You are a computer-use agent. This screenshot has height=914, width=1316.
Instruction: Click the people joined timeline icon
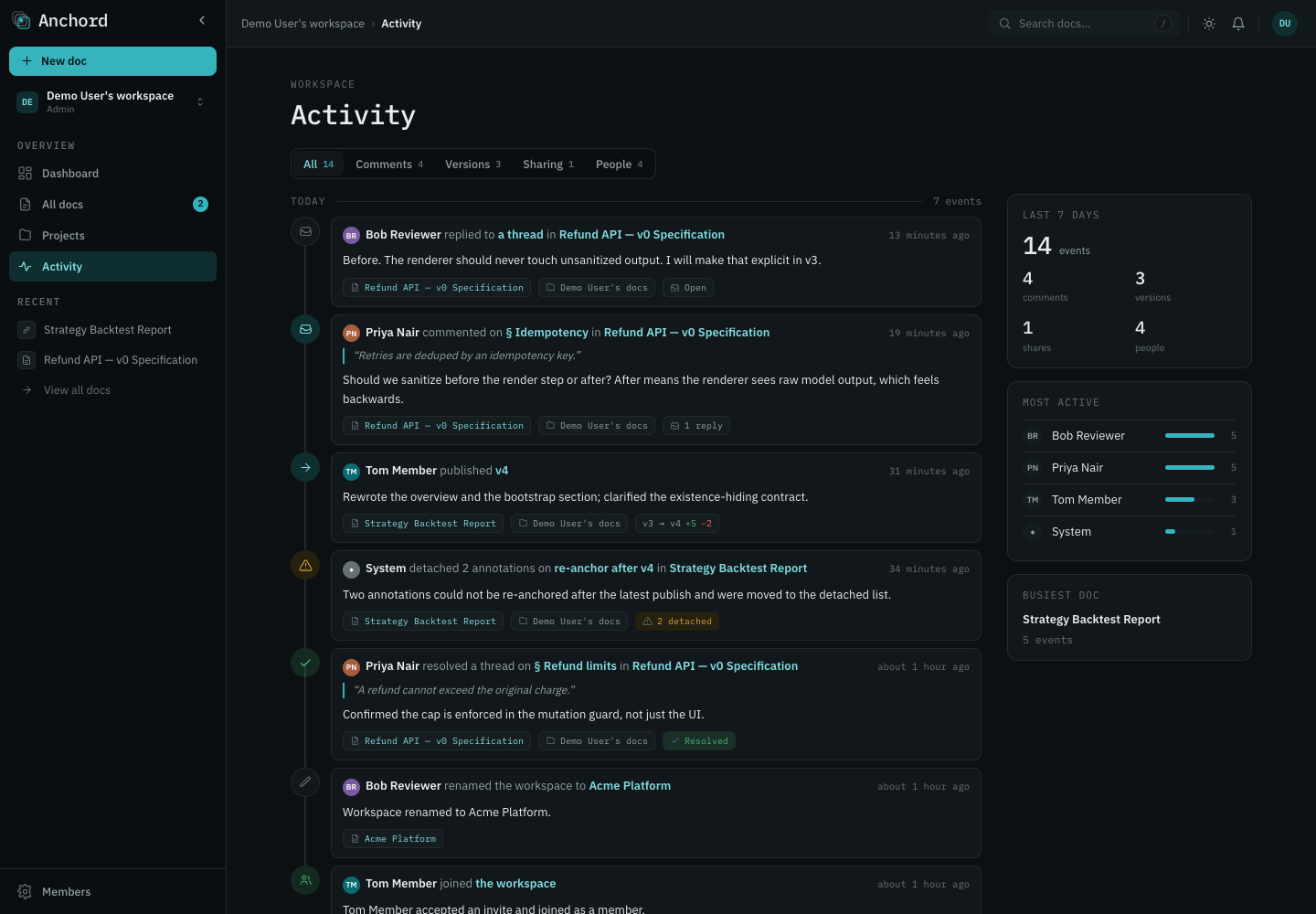(305, 880)
